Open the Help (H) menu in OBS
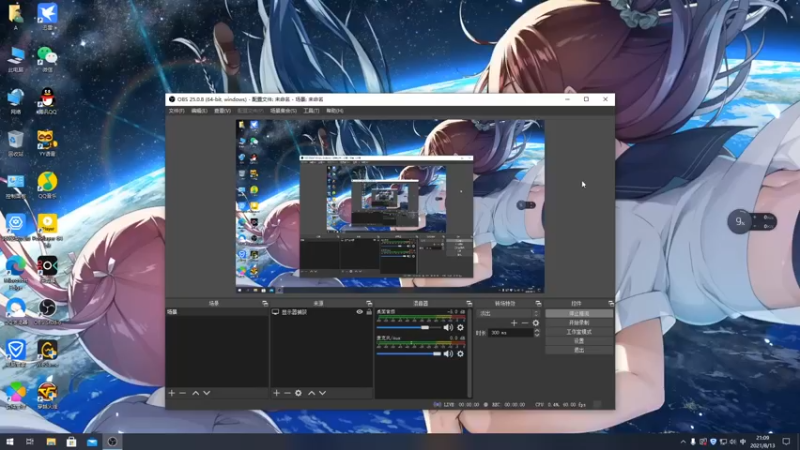Viewport: 800px width, 450px height. coord(335,111)
